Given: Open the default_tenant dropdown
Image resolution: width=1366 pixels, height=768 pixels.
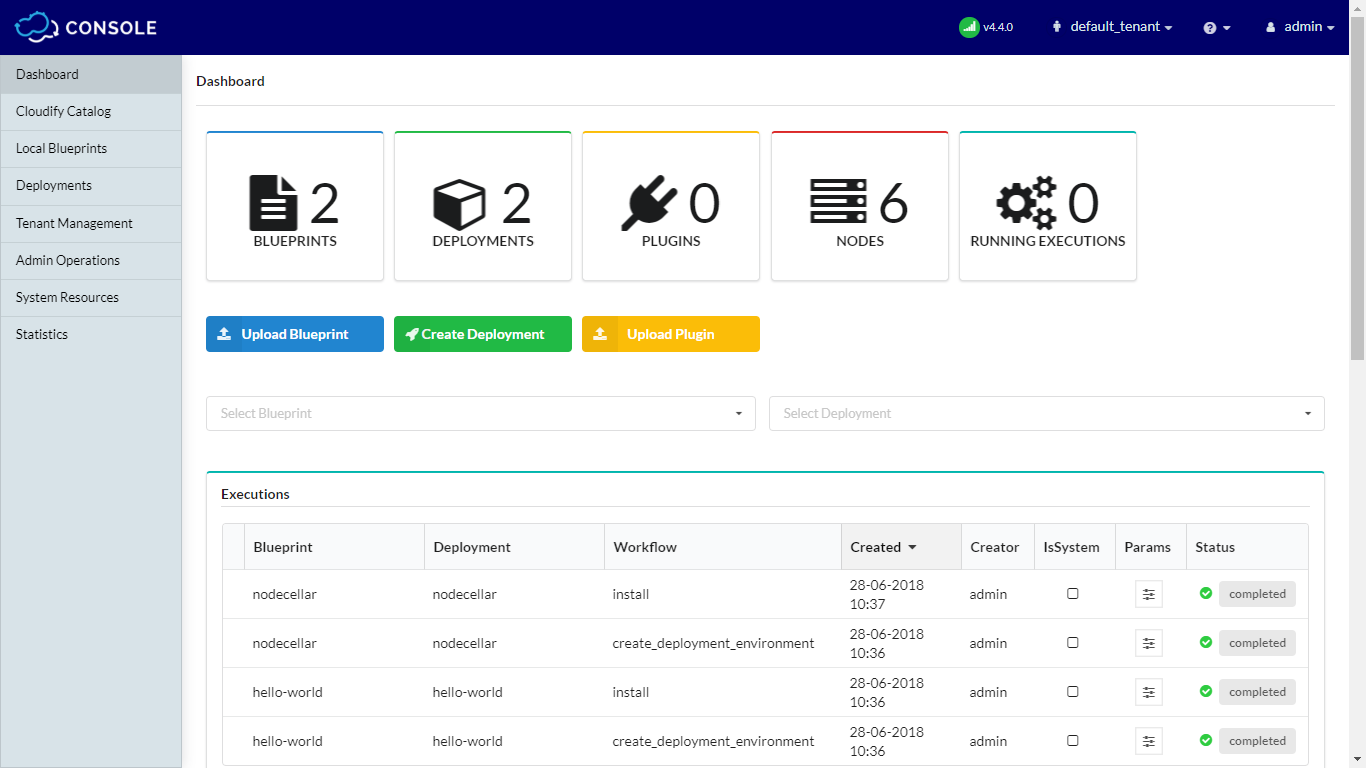Looking at the screenshot, I should (x=1112, y=27).
